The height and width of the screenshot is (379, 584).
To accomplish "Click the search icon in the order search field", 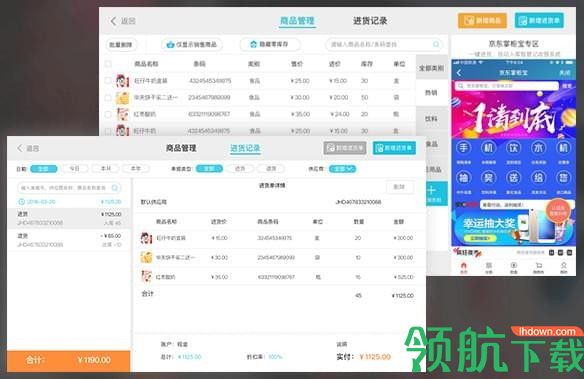I will (115, 188).
